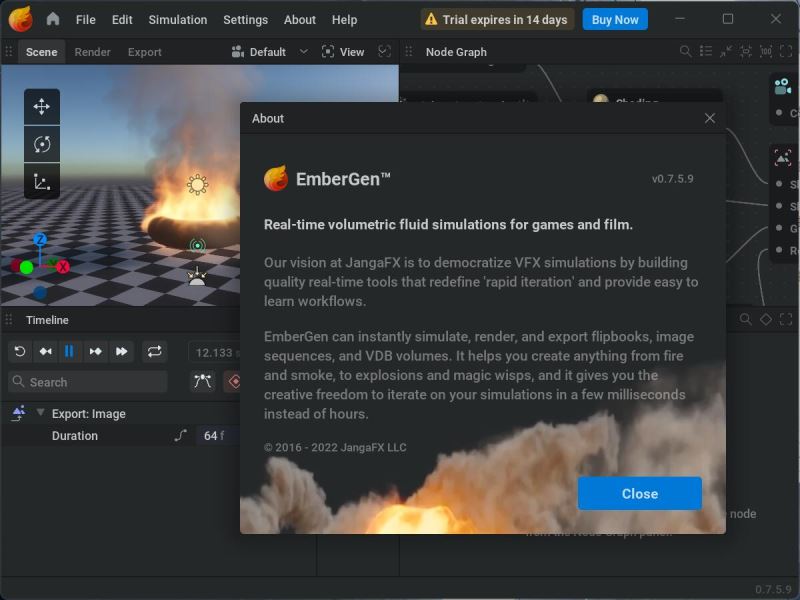The width and height of the screenshot is (800, 600).
Task: Click the trial expiration warning badge
Action: click(x=496, y=19)
